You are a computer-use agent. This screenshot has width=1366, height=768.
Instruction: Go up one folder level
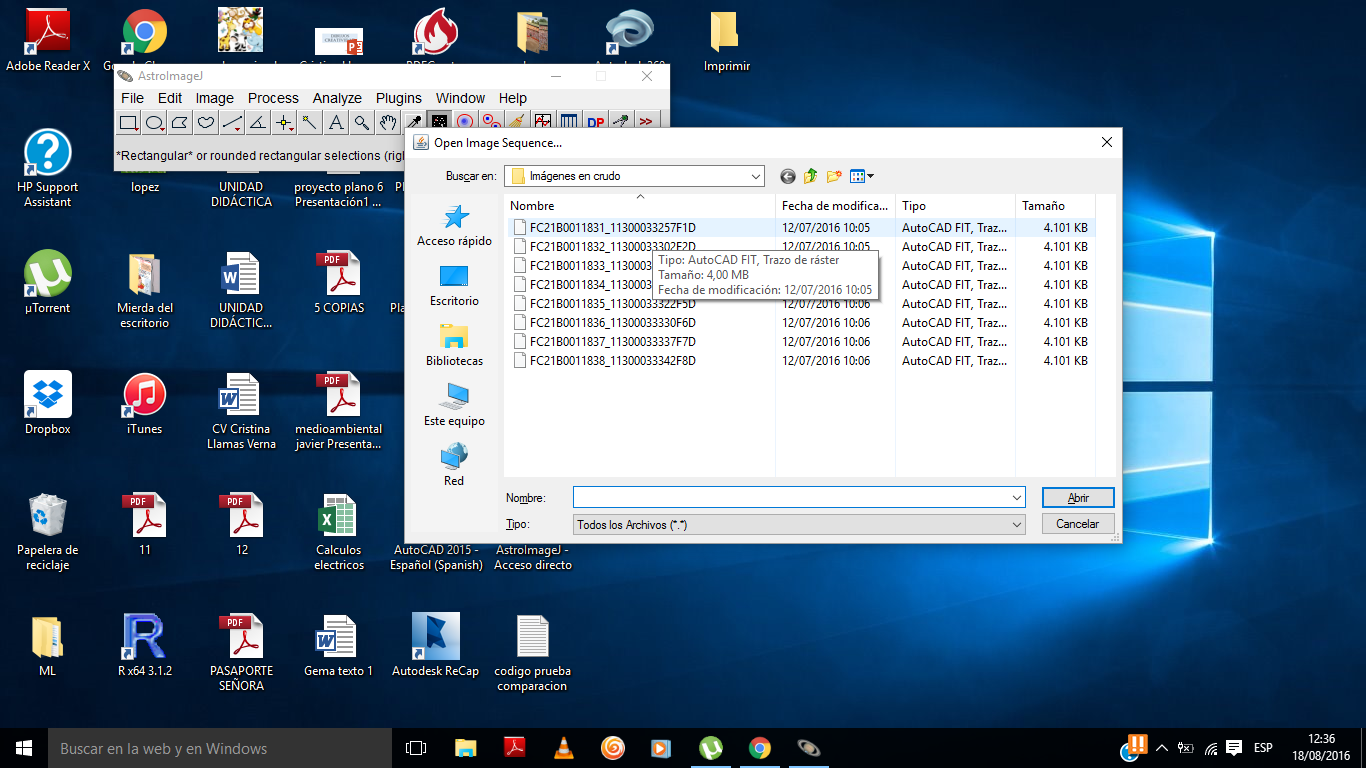point(811,176)
